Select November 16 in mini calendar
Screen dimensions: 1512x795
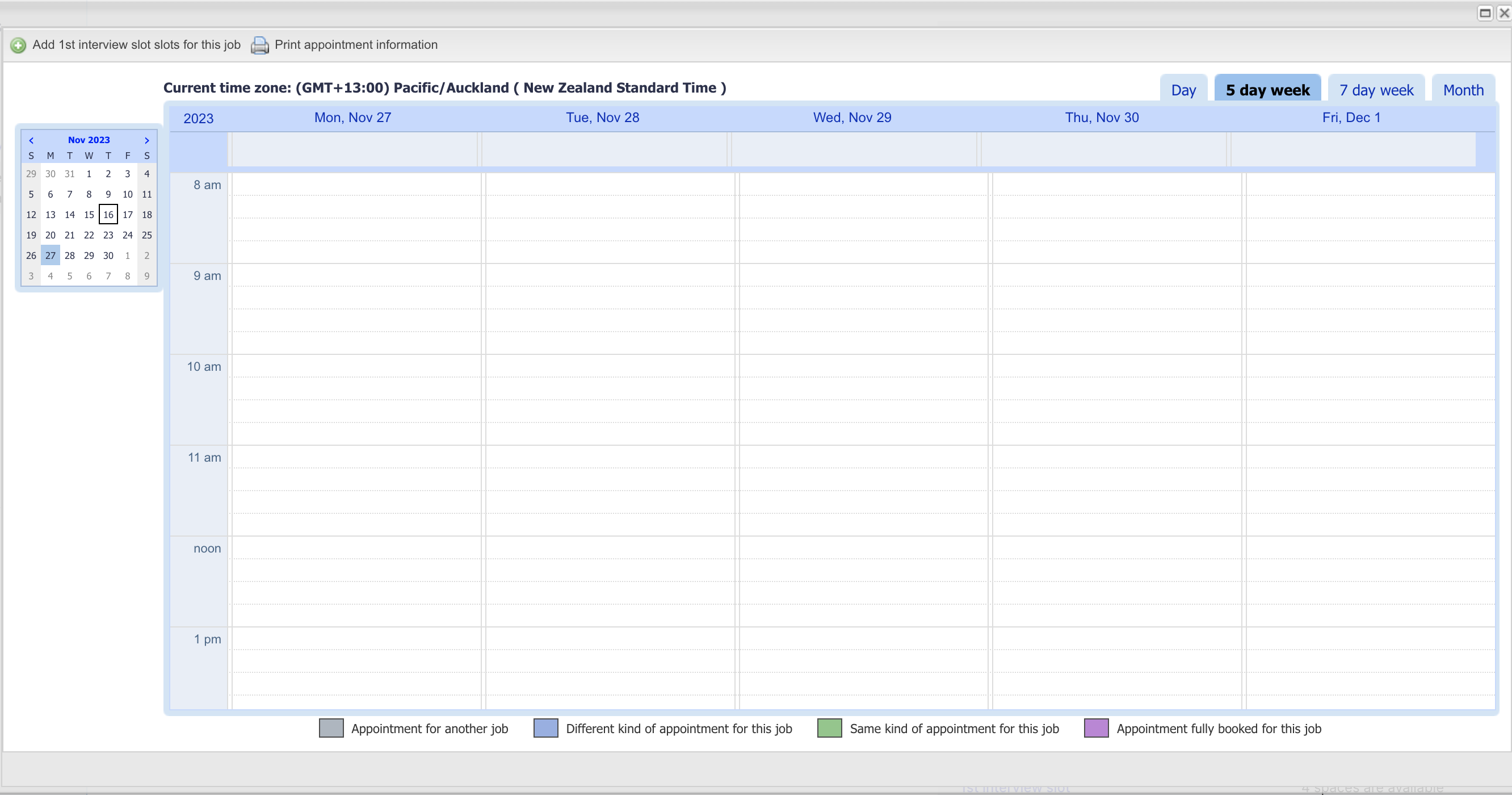[108, 215]
